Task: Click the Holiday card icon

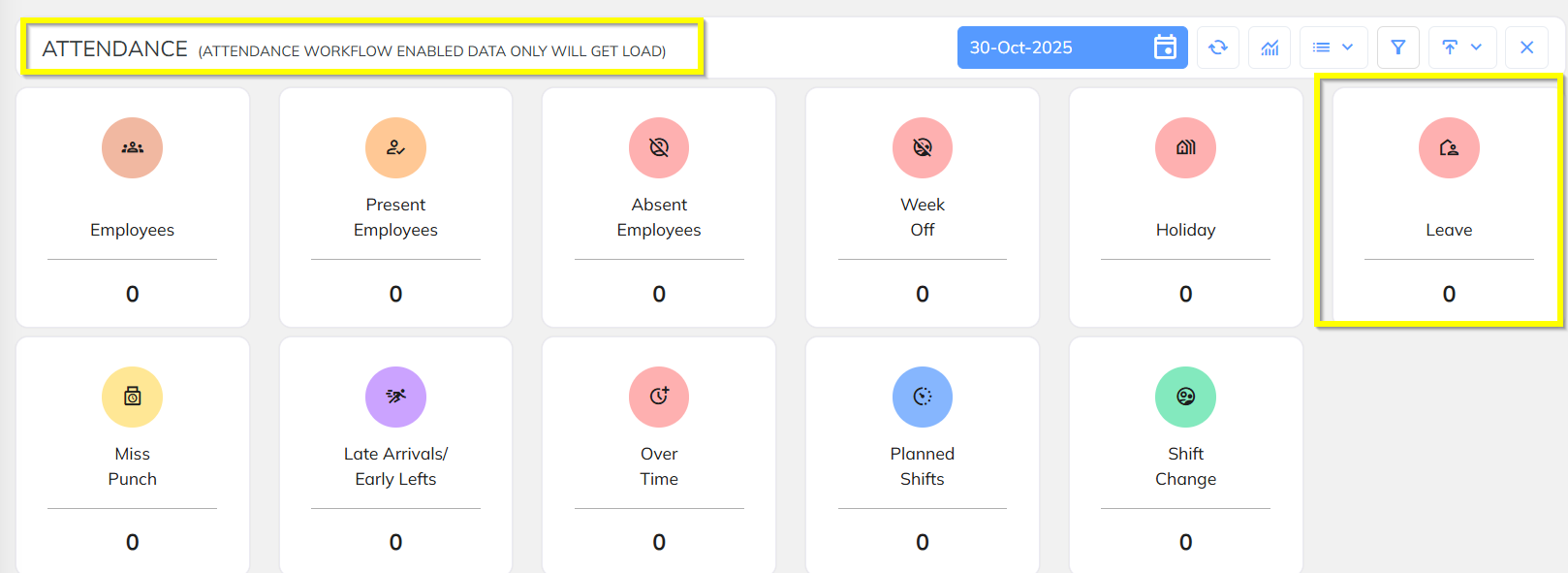Action: click(1185, 148)
